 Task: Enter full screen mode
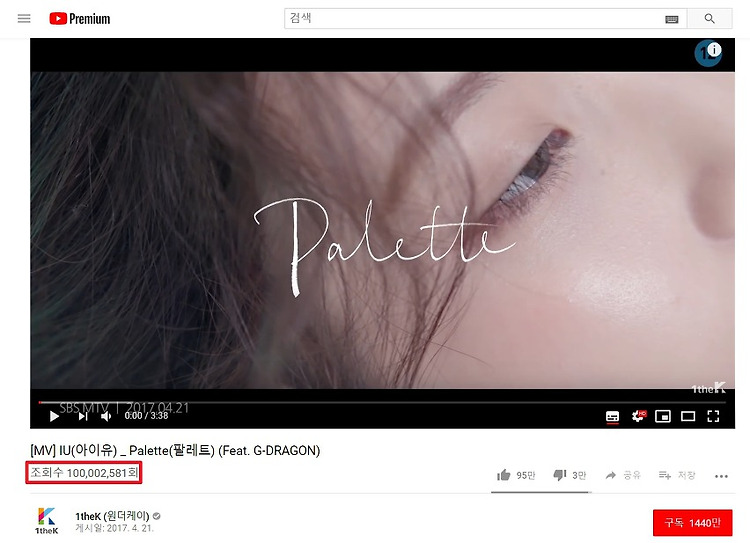click(713, 416)
